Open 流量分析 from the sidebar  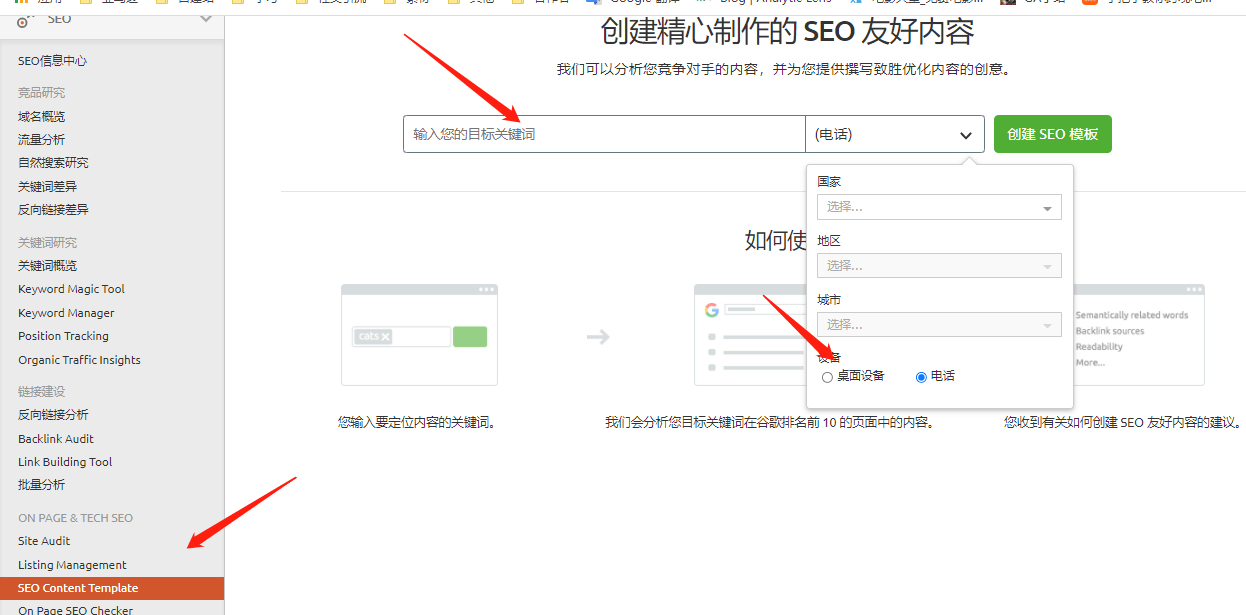click(41, 140)
